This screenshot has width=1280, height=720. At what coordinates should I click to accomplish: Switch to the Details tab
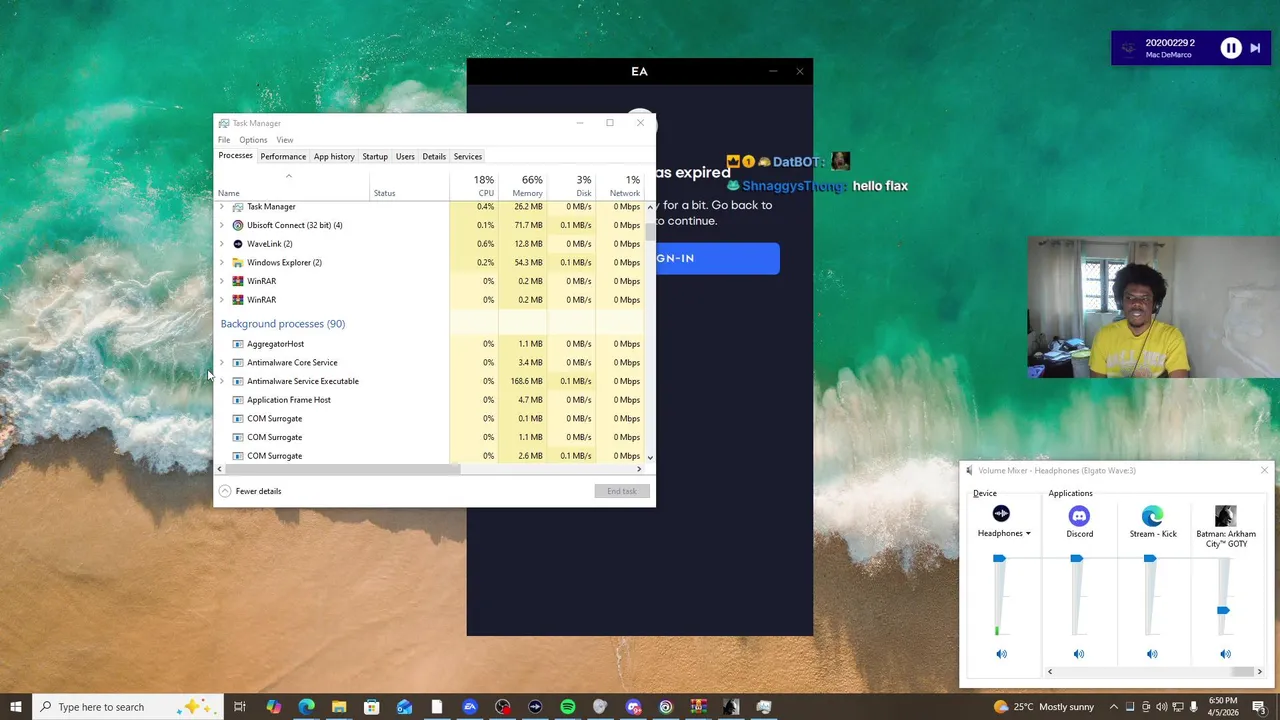[x=434, y=156]
